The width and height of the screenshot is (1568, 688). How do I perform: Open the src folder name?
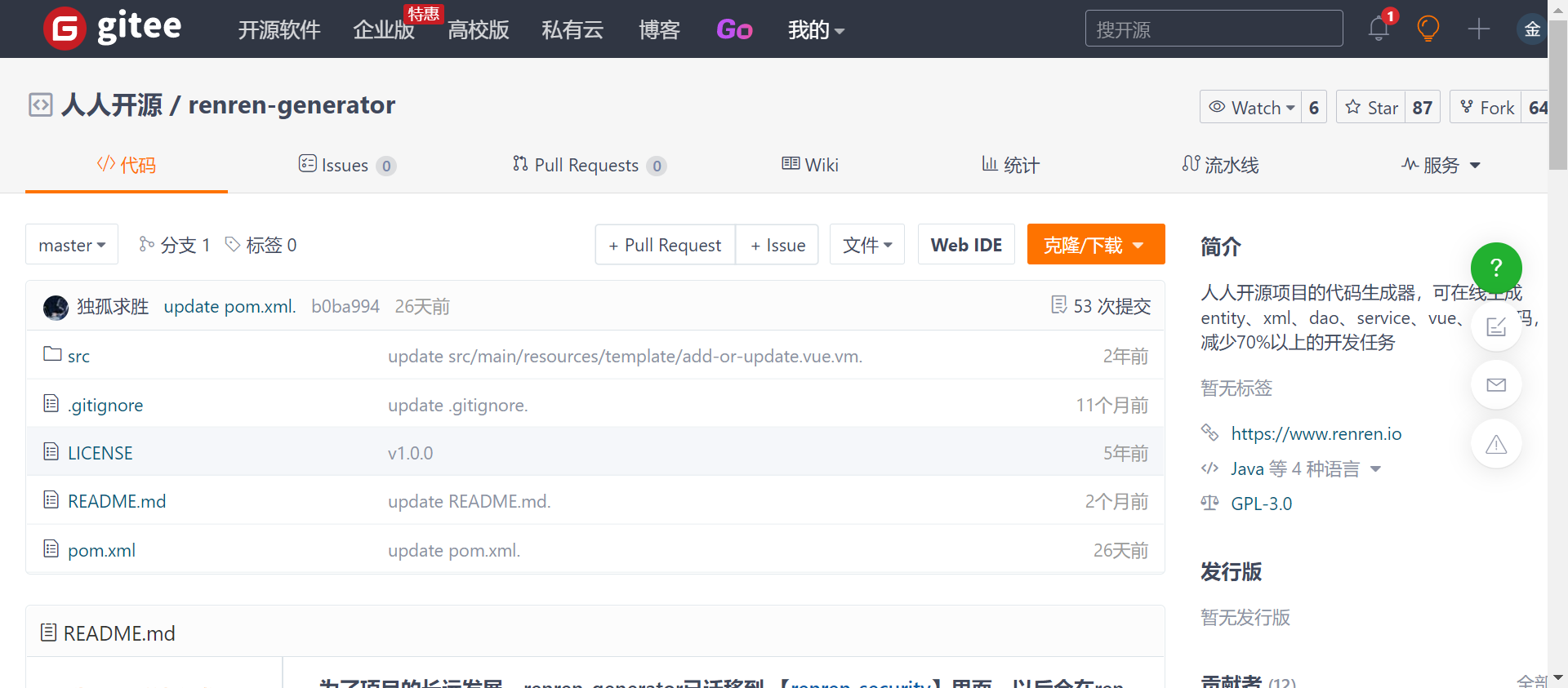coord(78,356)
